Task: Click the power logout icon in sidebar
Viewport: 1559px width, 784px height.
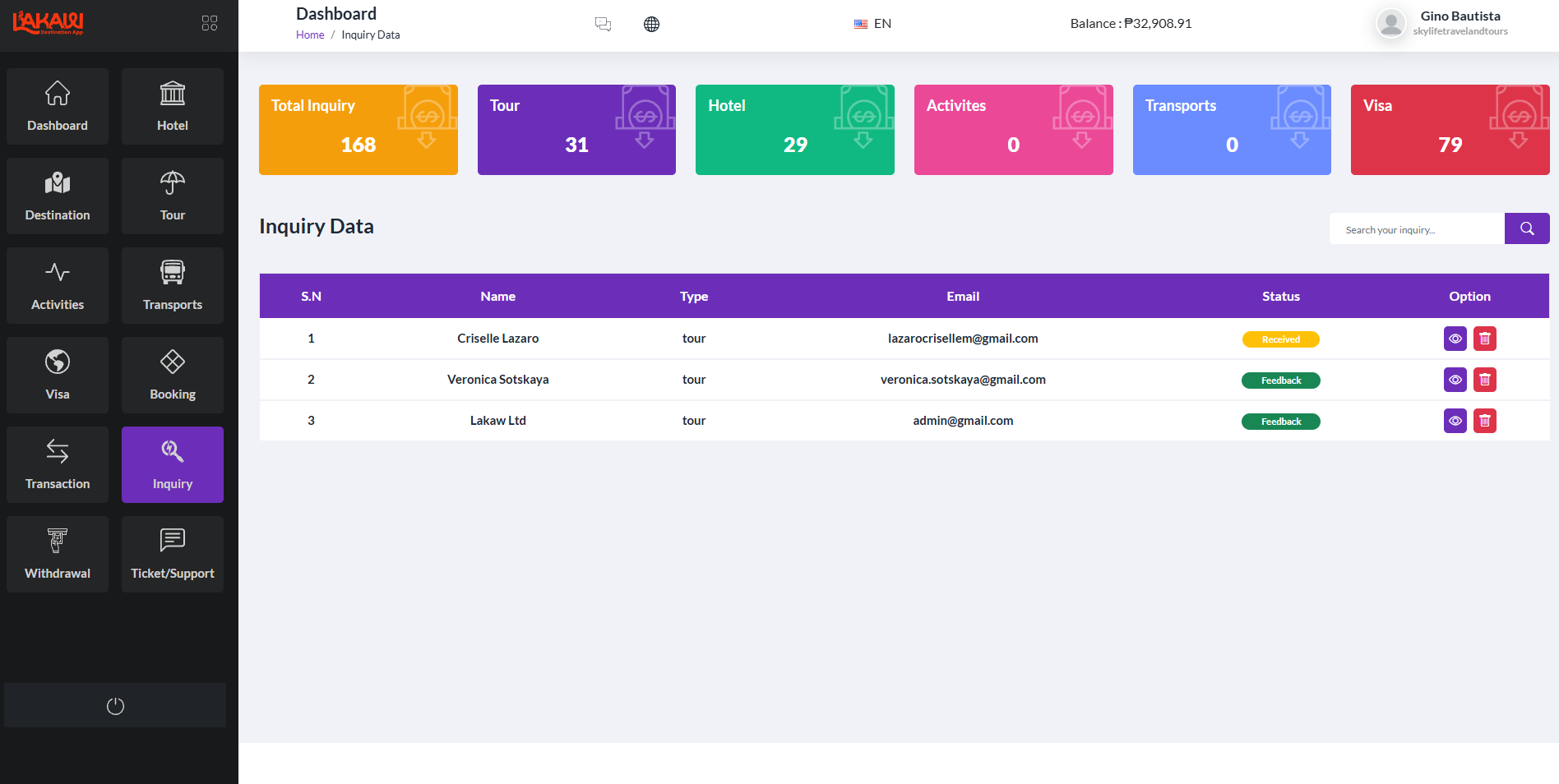Action: coord(115,706)
